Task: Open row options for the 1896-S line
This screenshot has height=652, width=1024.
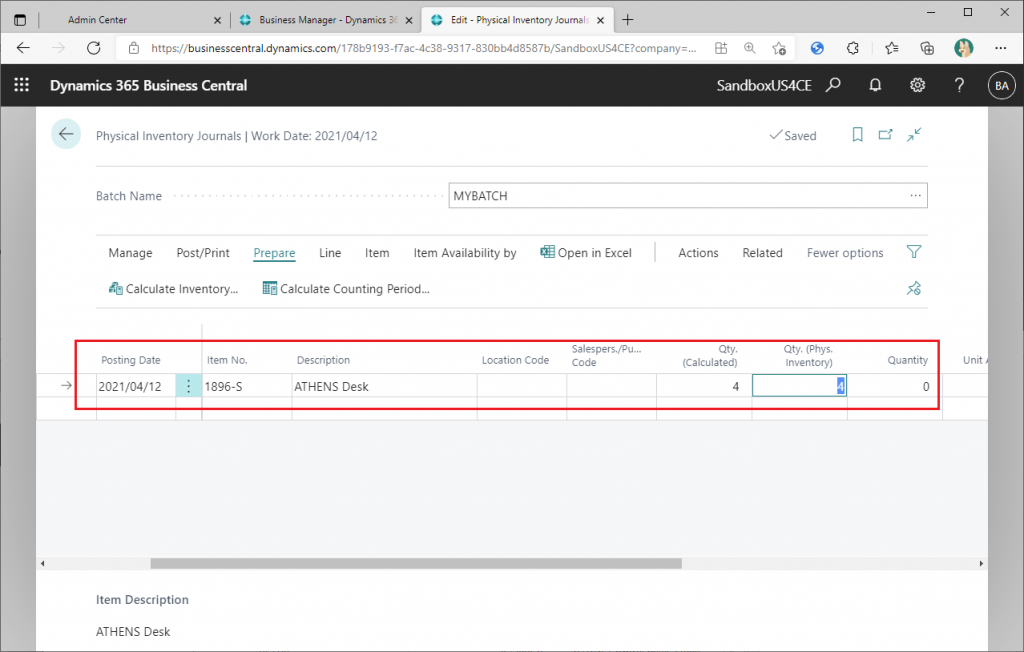Action: coord(188,386)
